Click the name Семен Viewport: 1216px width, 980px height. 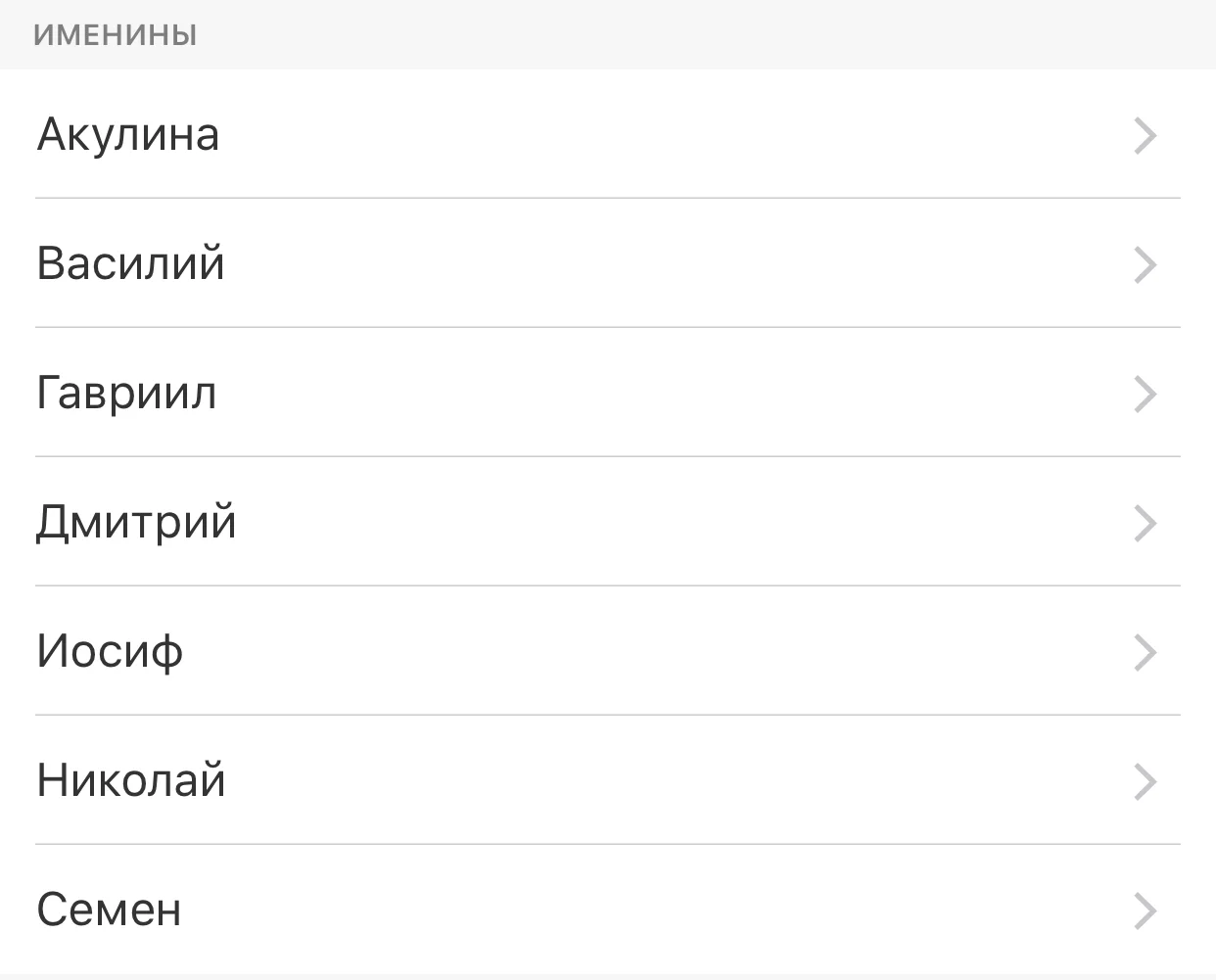tap(109, 910)
